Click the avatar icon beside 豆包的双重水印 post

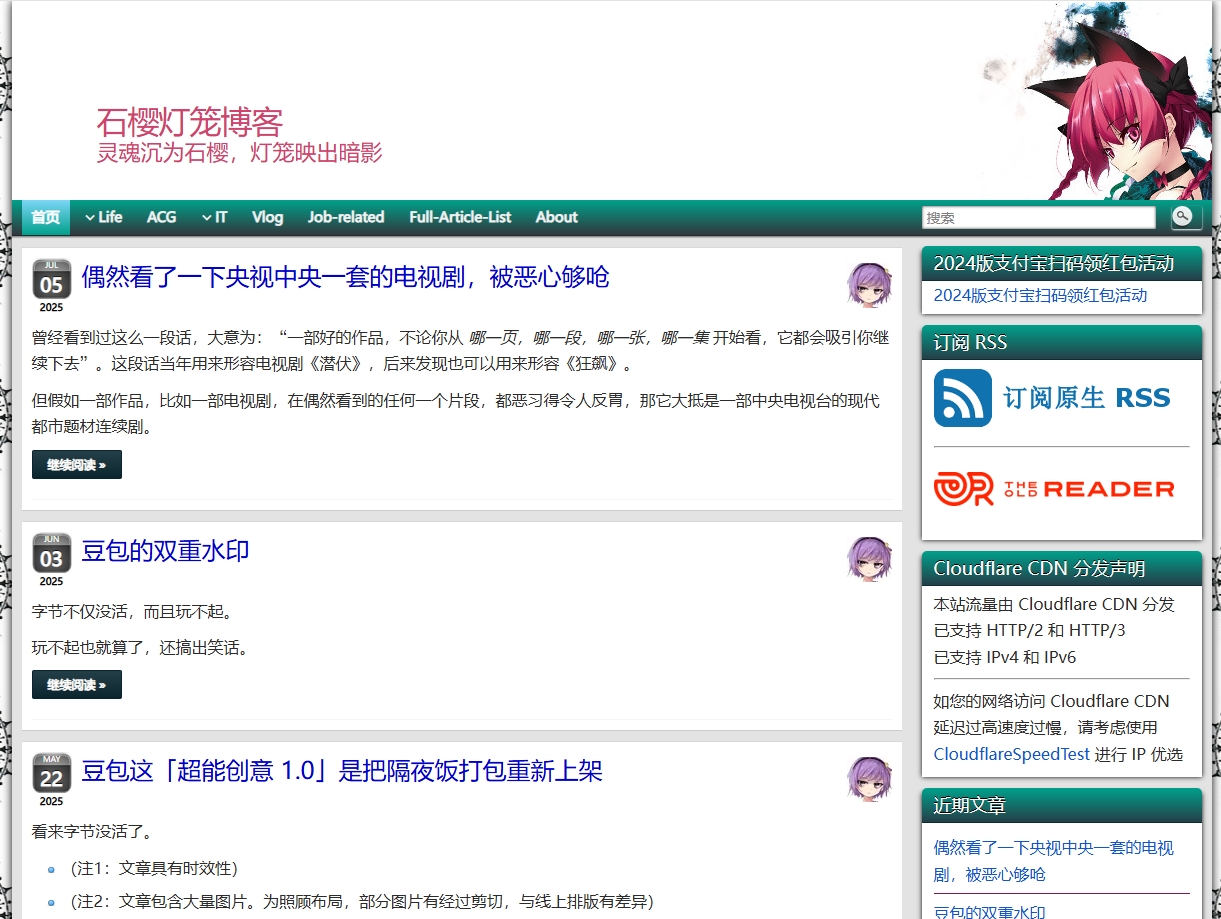pos(869,558)
